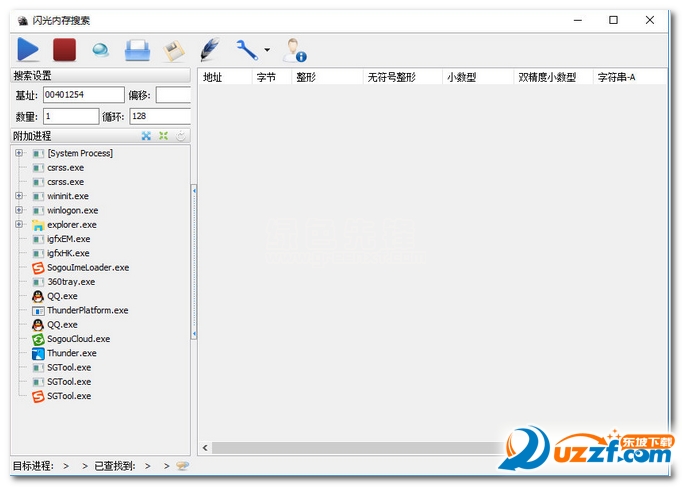Expand the [System Process] tree node
This screenshot has height=487, width=682.
click(19, 153)
